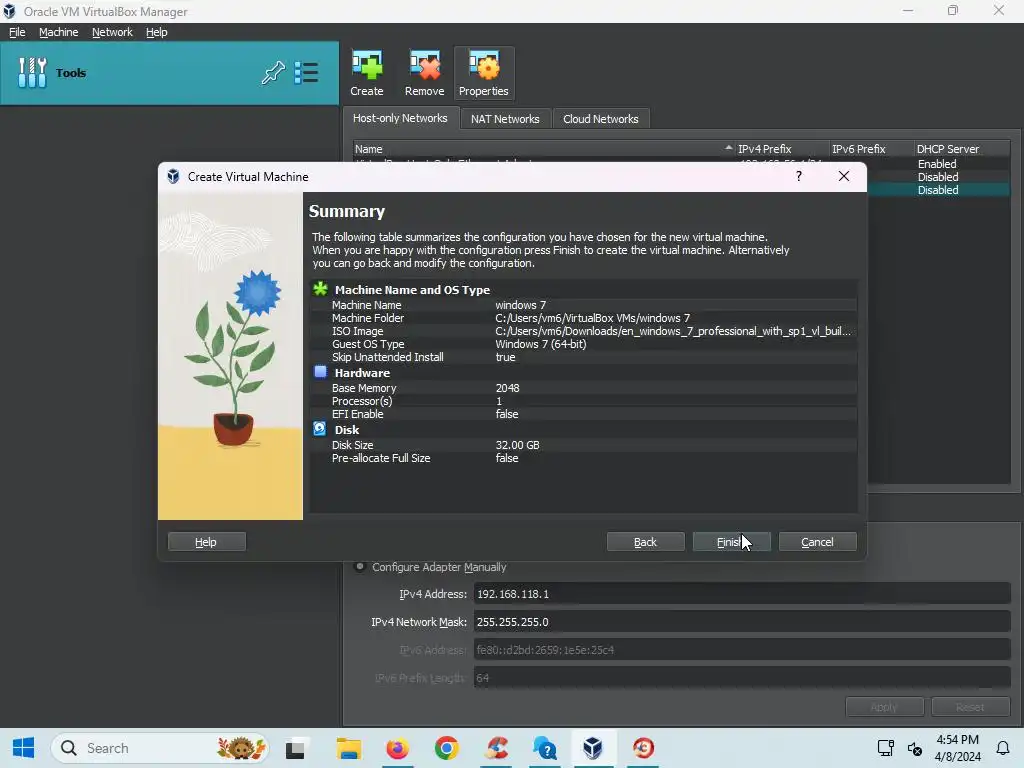Click the green Machine Name and OS Type icon
The image size is (1024, 768).
[320, 289]
